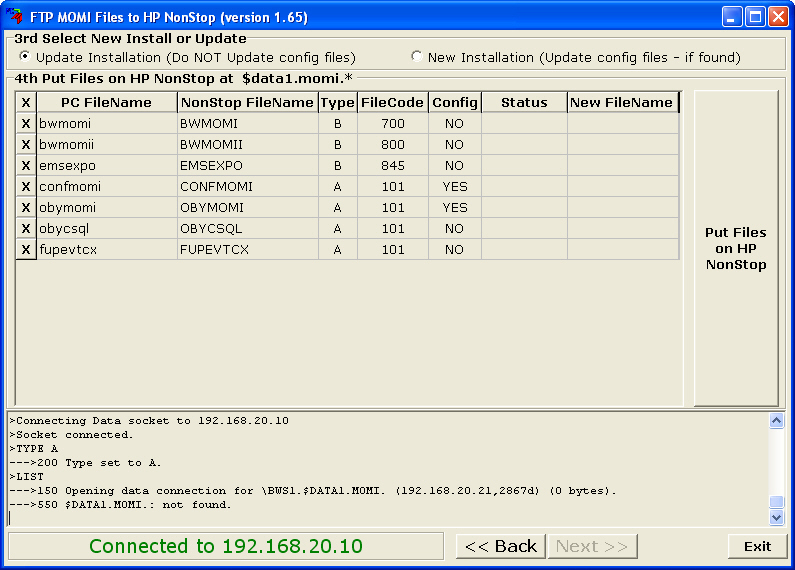This screenshot has height=570, width=795.
Task: Click the Connected to 192.168.20.10 status field
Action: (226, 546)
